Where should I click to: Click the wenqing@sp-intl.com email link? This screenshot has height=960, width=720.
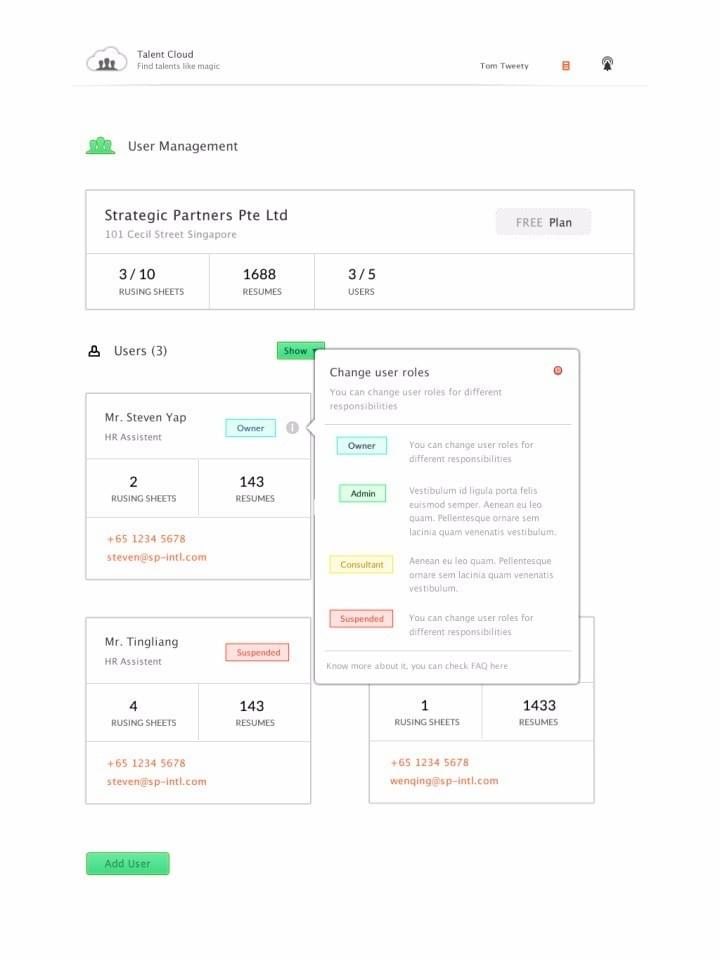coord(444,781)
